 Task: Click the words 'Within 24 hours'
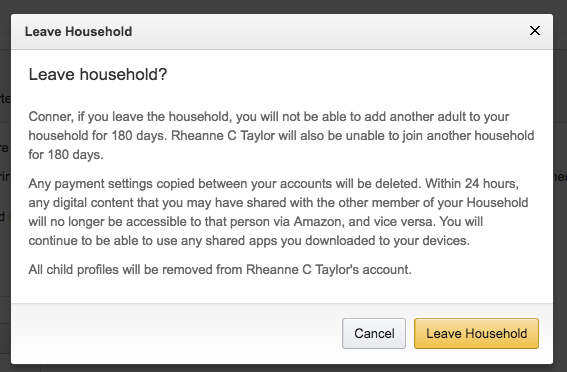(x=472, y=184)
